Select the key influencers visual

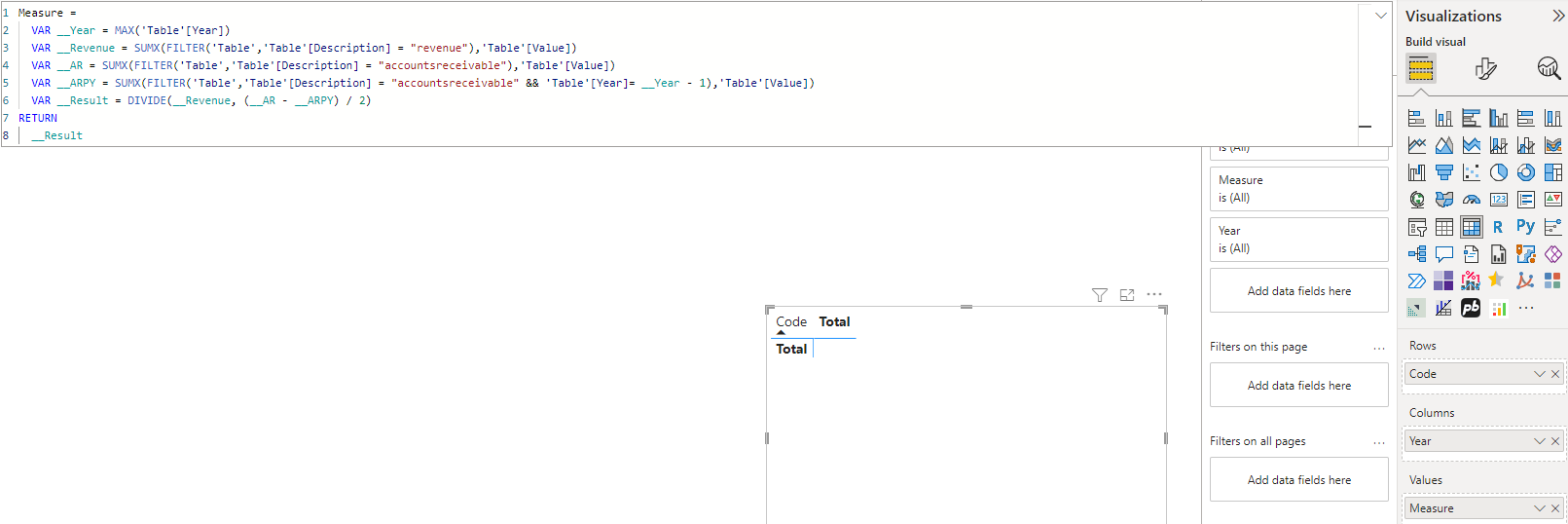(1553, 227)
